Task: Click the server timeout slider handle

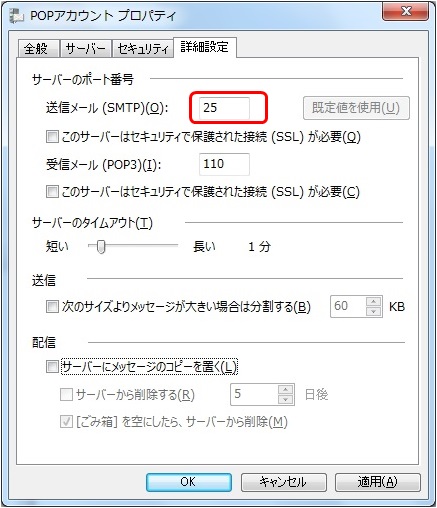Action: (x=101, y=247)
